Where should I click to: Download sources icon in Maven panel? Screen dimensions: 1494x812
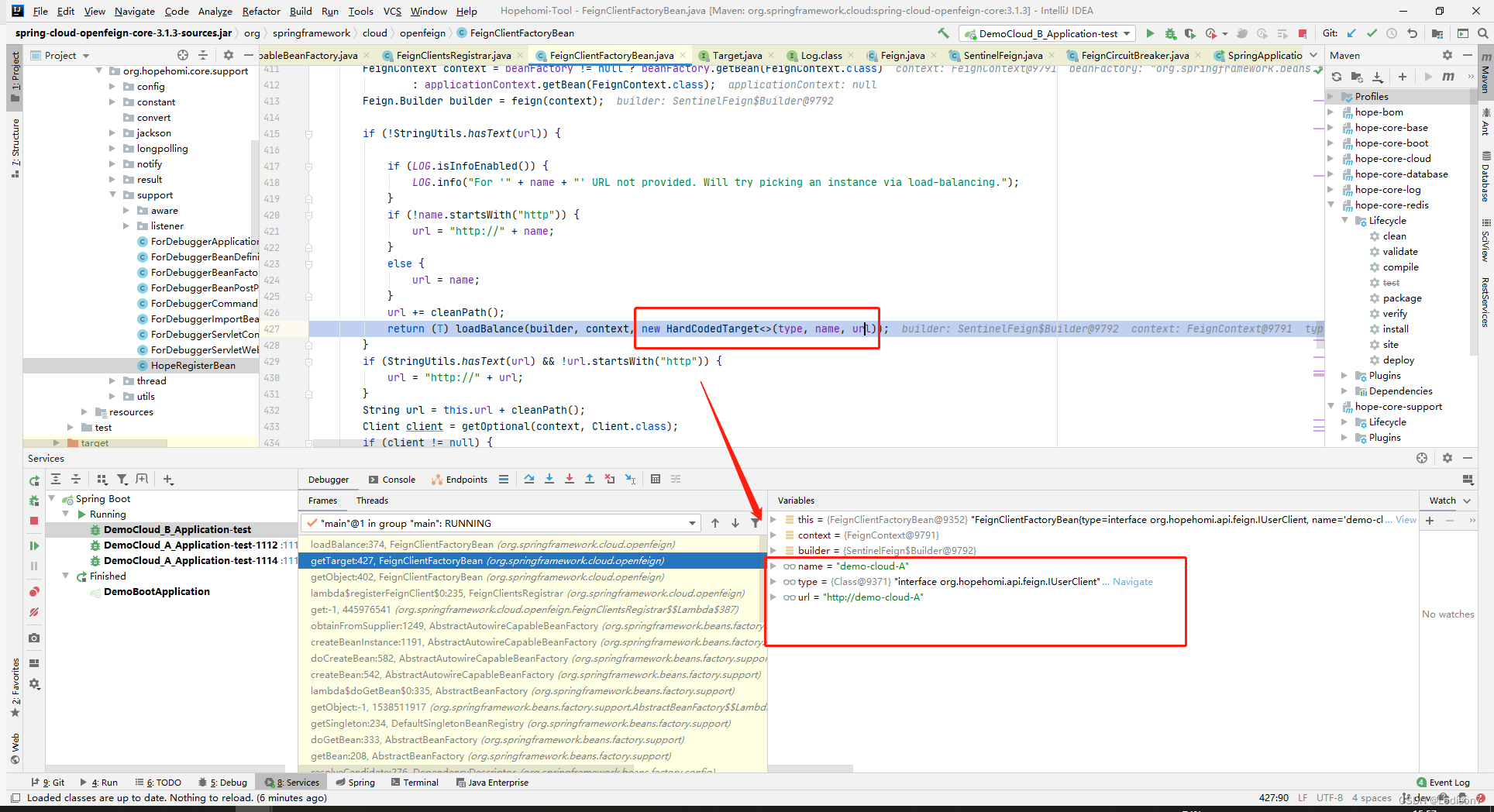1378,77
